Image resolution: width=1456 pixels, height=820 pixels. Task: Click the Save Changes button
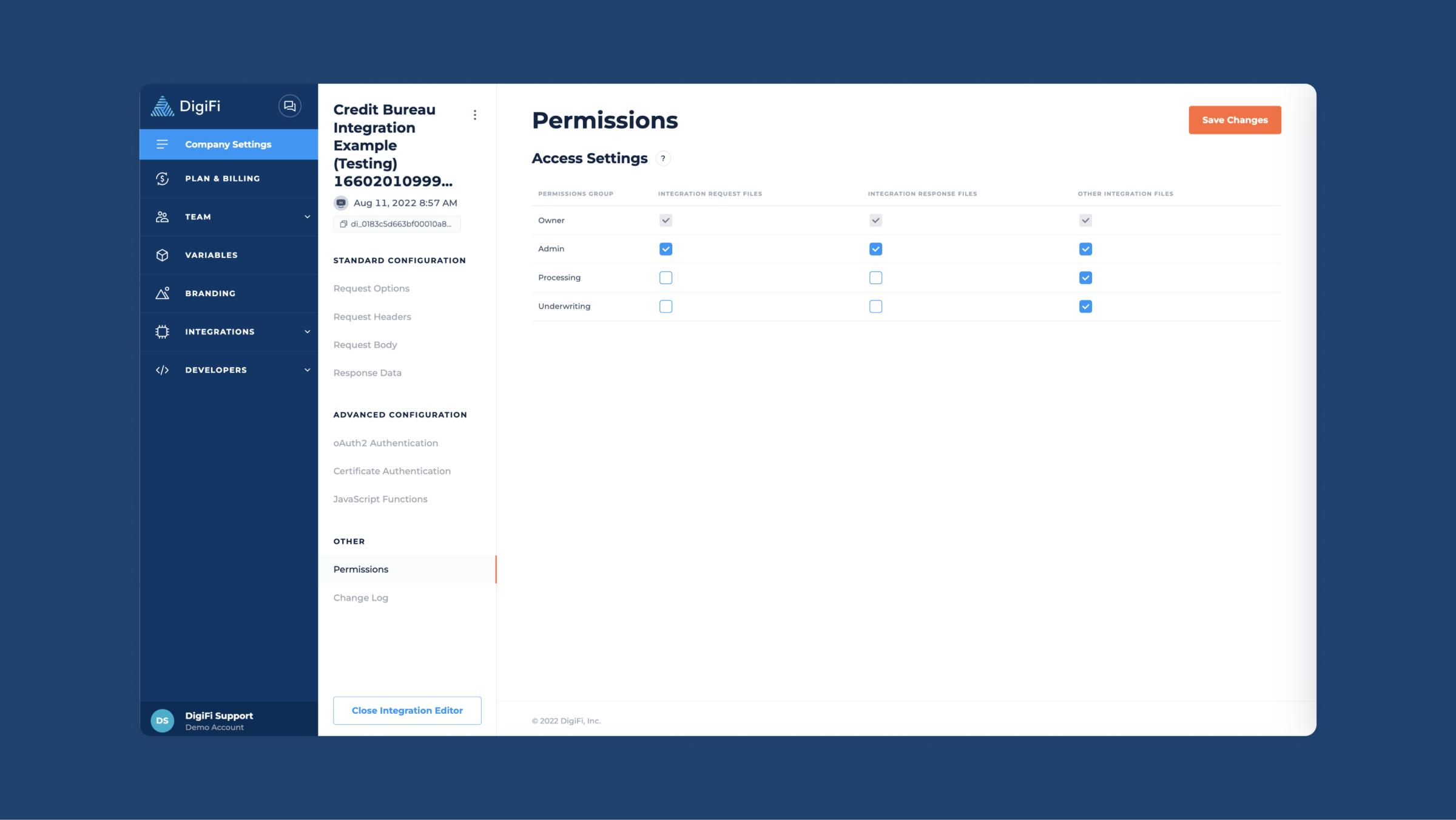tap(1235, 120)
